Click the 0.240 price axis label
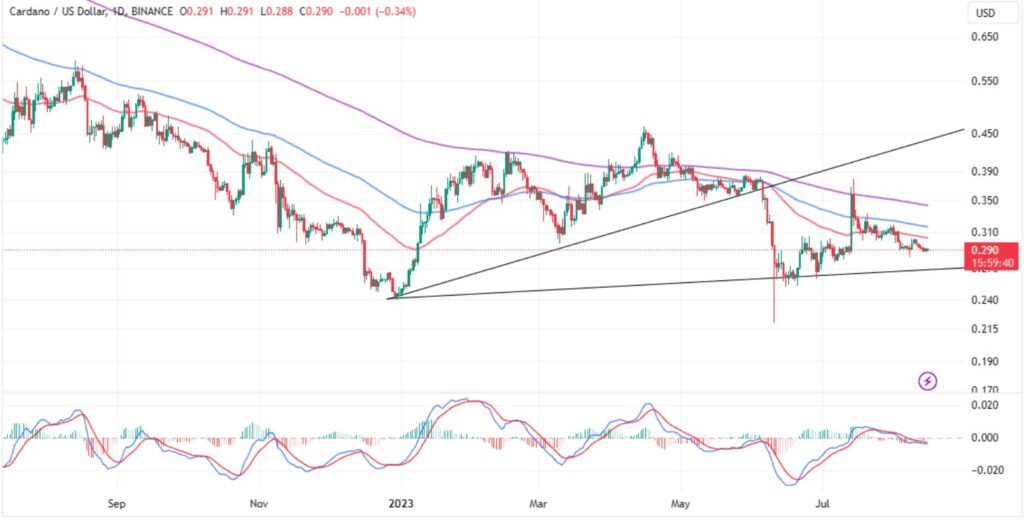The image size is (1024, 525). (987, 302)
